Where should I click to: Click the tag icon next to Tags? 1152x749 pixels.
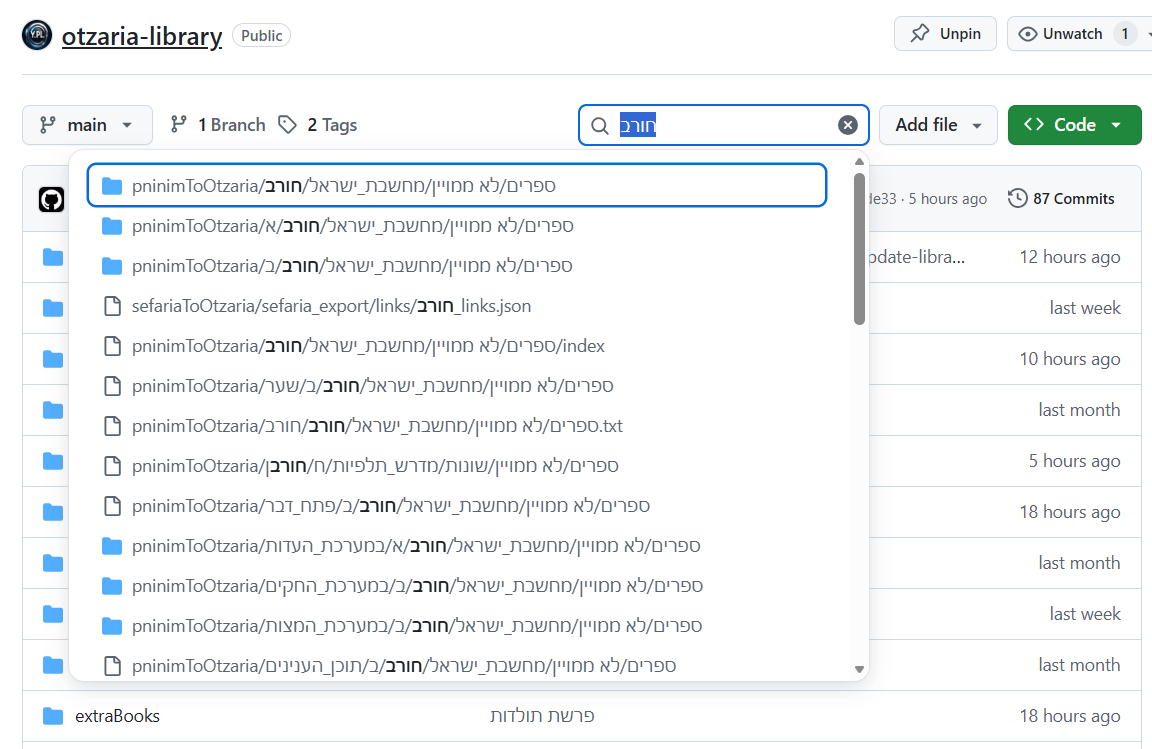288,125
